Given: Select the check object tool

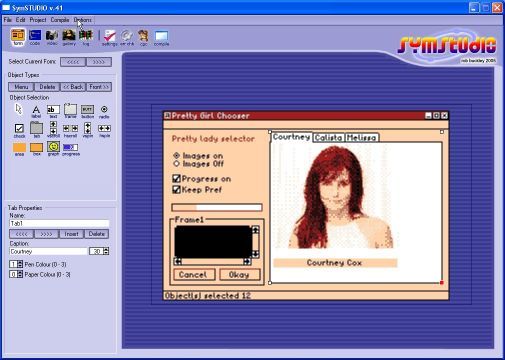Looking at the screenshot, I should 19,130.
